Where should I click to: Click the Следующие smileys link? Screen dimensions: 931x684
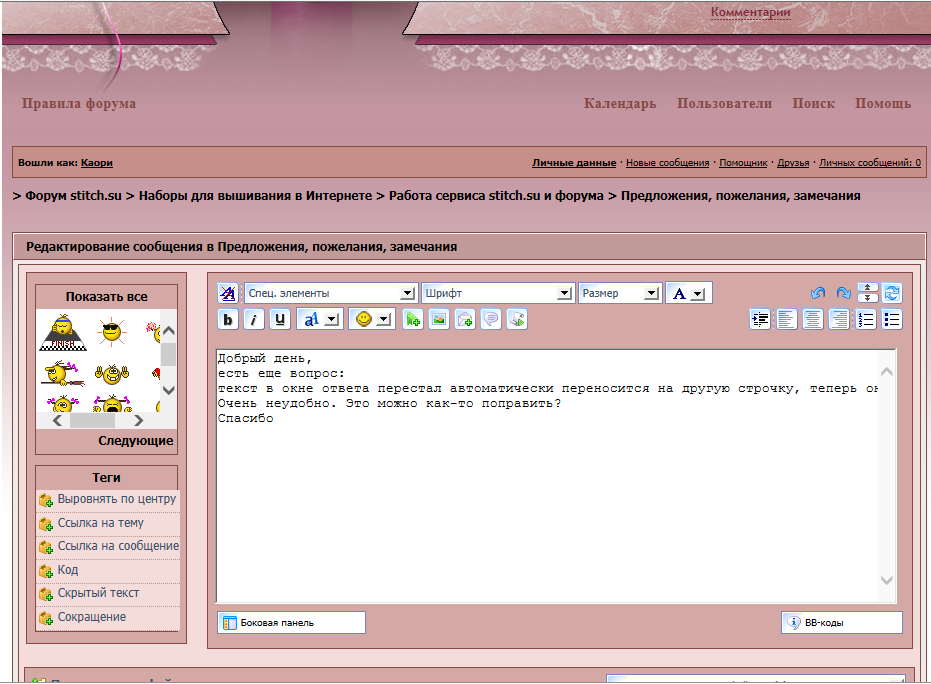tap(135, 441)
